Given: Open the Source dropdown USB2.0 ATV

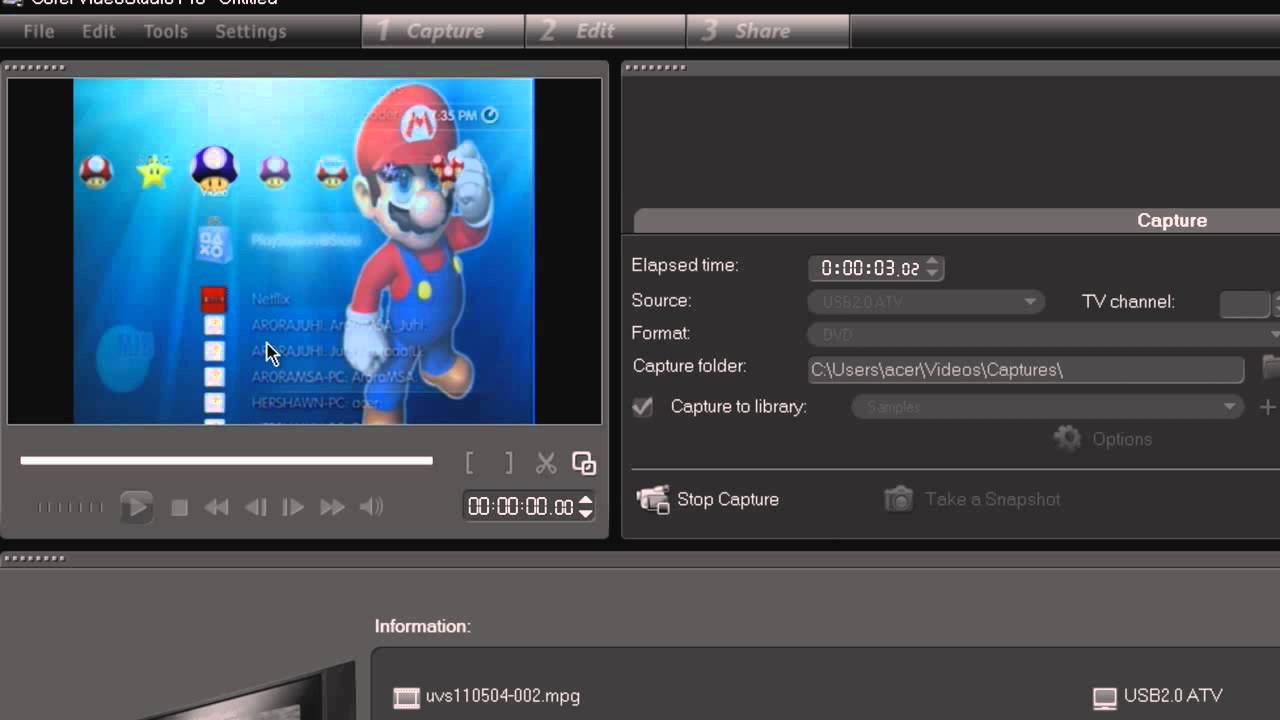Looking at the screenshot, I should pyautogui.click(x=926, y=301).
